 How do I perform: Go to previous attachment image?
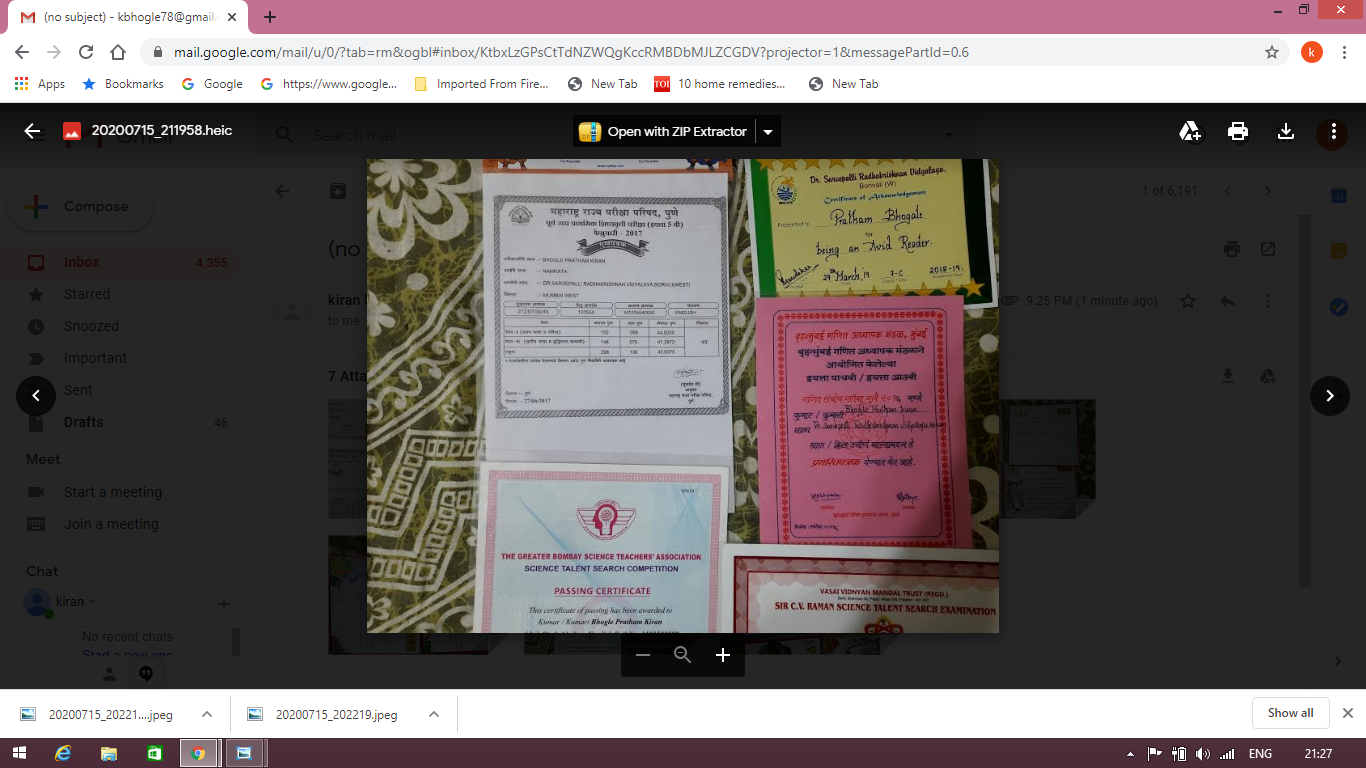pos(36,396)
